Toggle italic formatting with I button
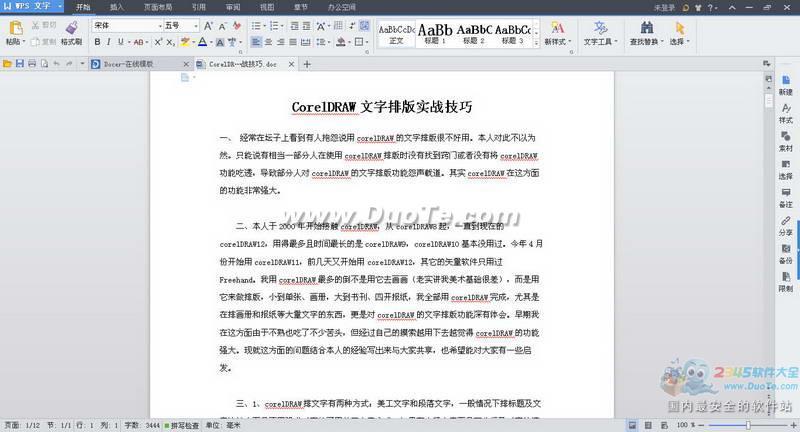The image size is (800, 432). pos(110,42)
